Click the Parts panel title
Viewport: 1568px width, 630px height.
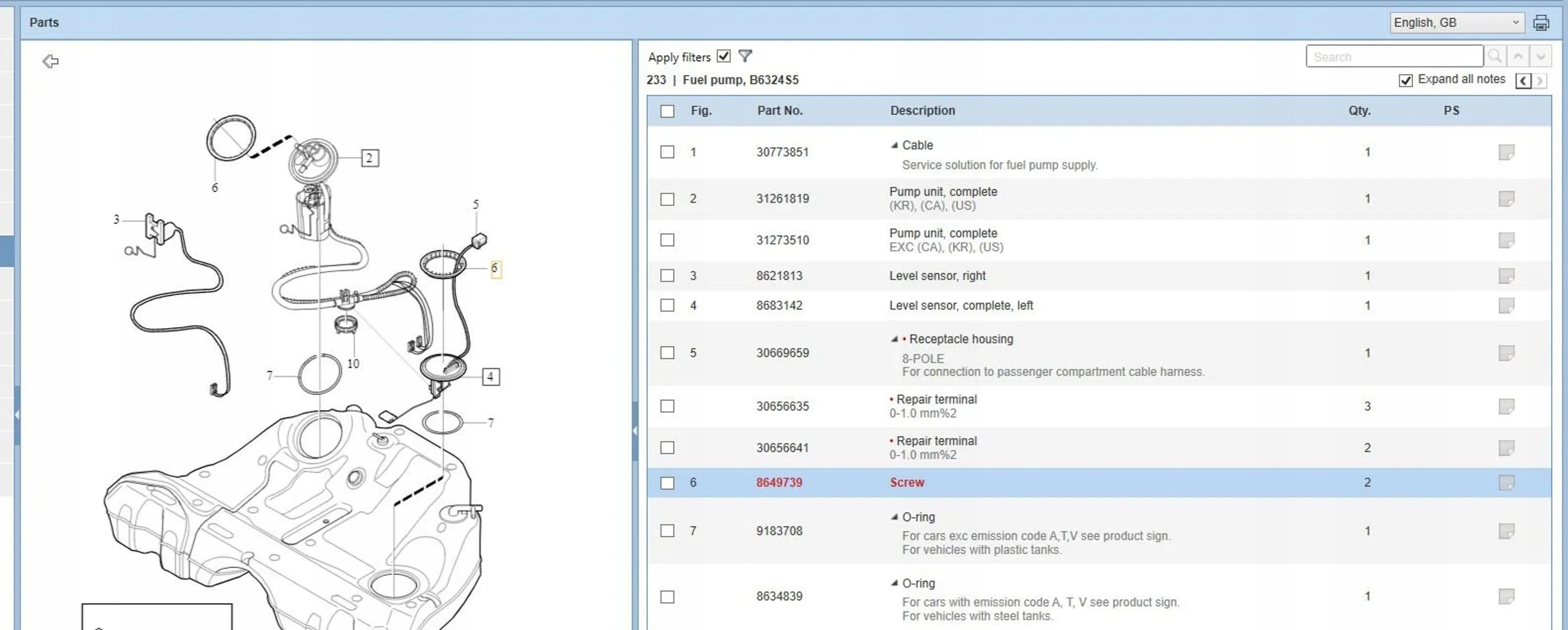click(x=44, y=23)
